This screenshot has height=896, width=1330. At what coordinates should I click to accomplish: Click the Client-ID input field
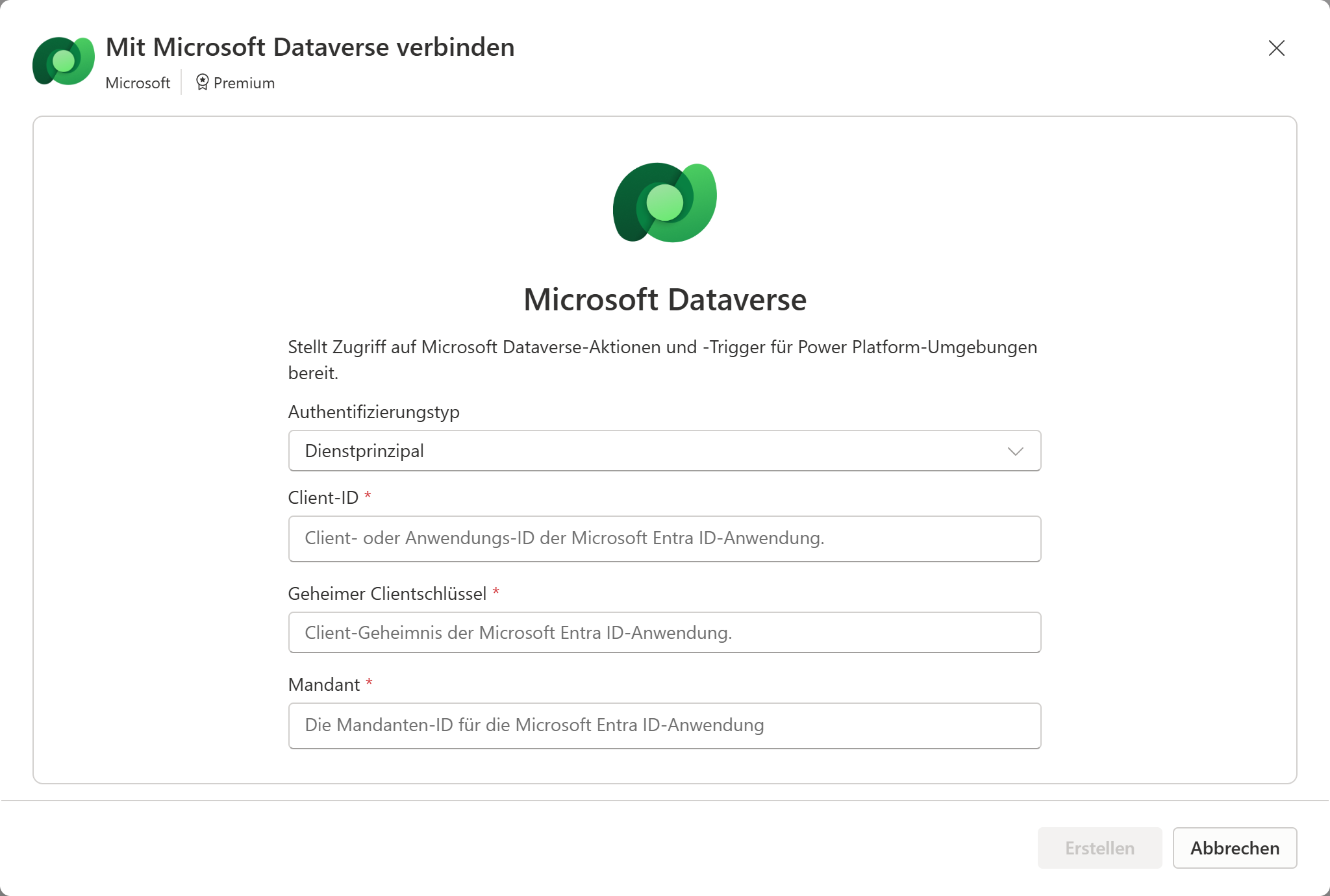664,538
